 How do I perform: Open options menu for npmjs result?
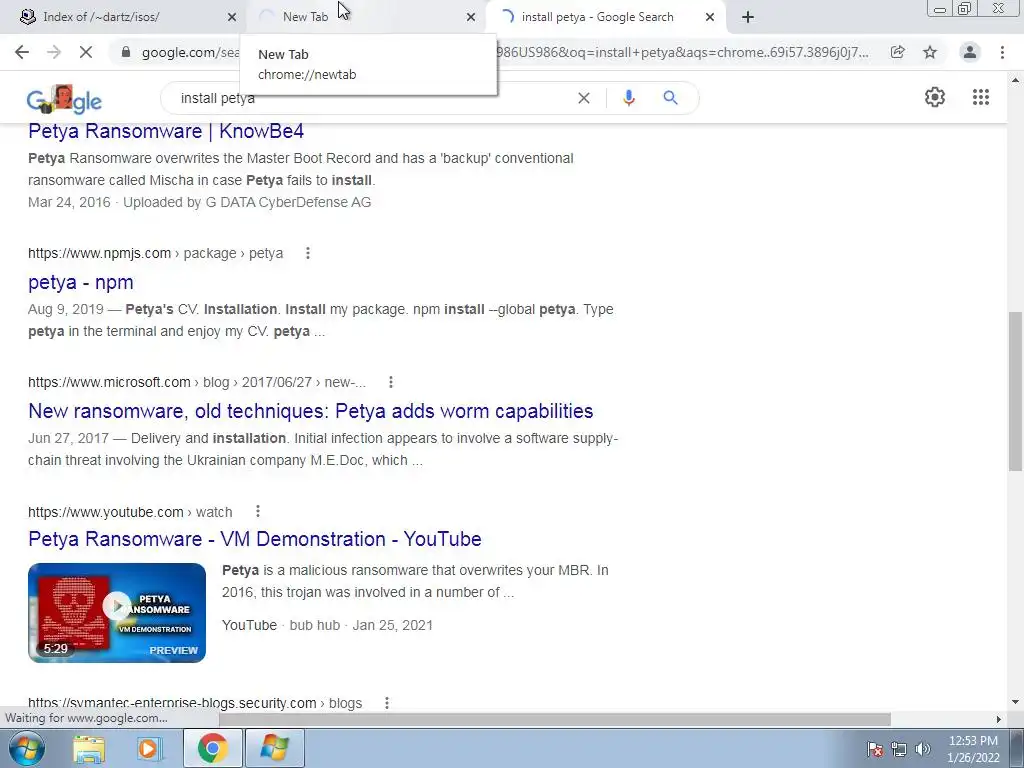coord(308,253)
